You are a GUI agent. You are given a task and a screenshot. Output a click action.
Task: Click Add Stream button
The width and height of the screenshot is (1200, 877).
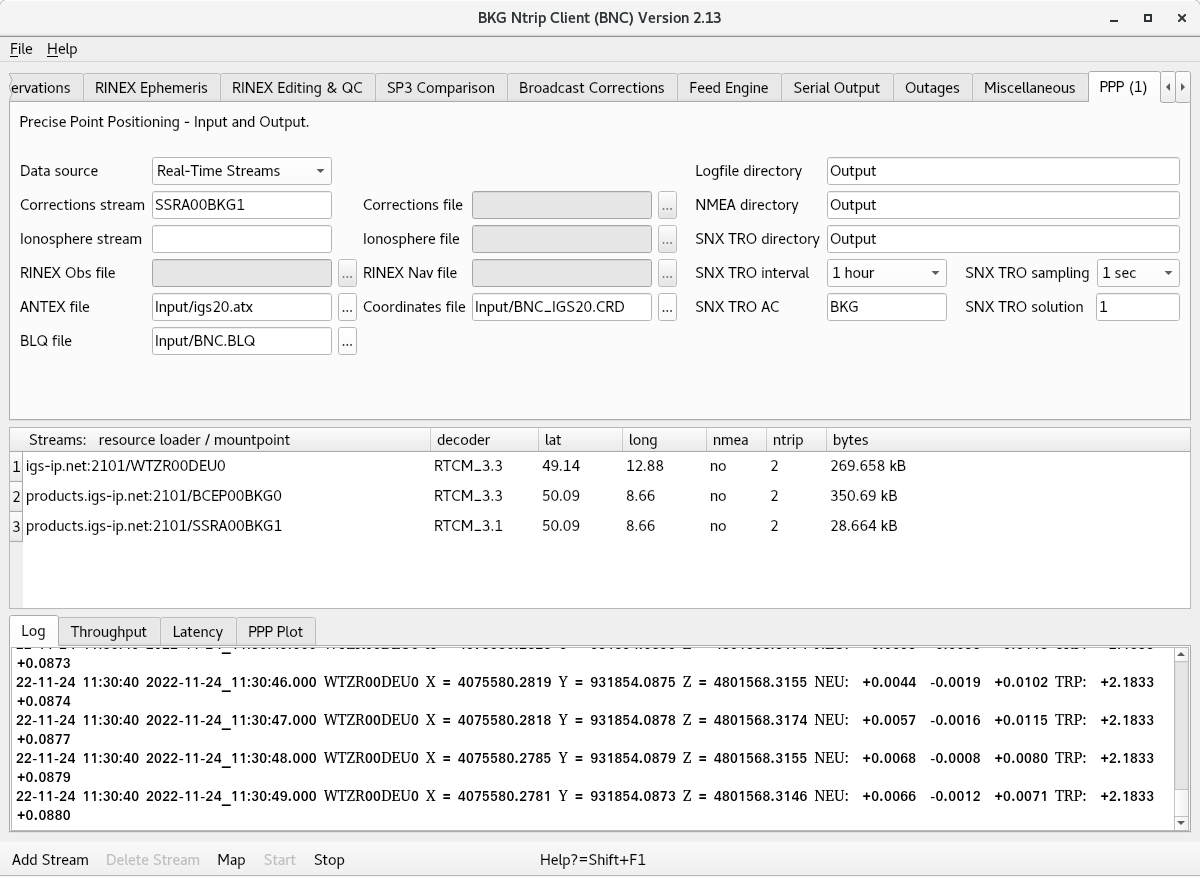click(x=50, y=860)
